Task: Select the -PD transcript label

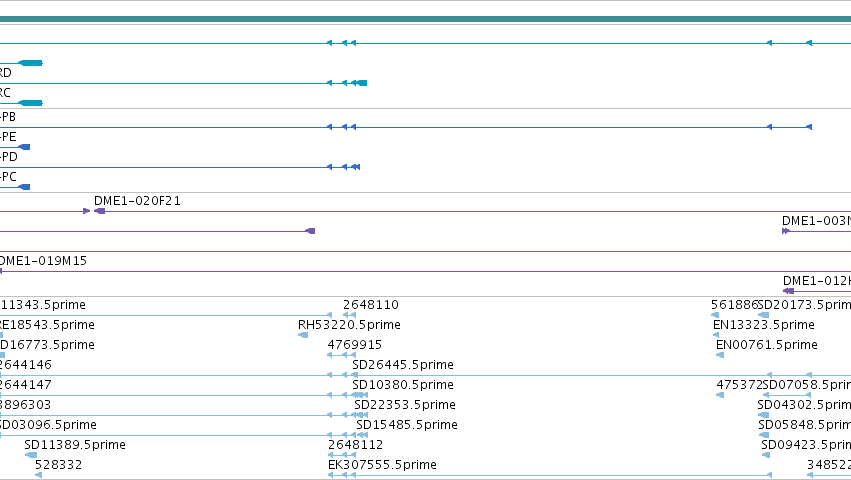Action: pos(9,157)
